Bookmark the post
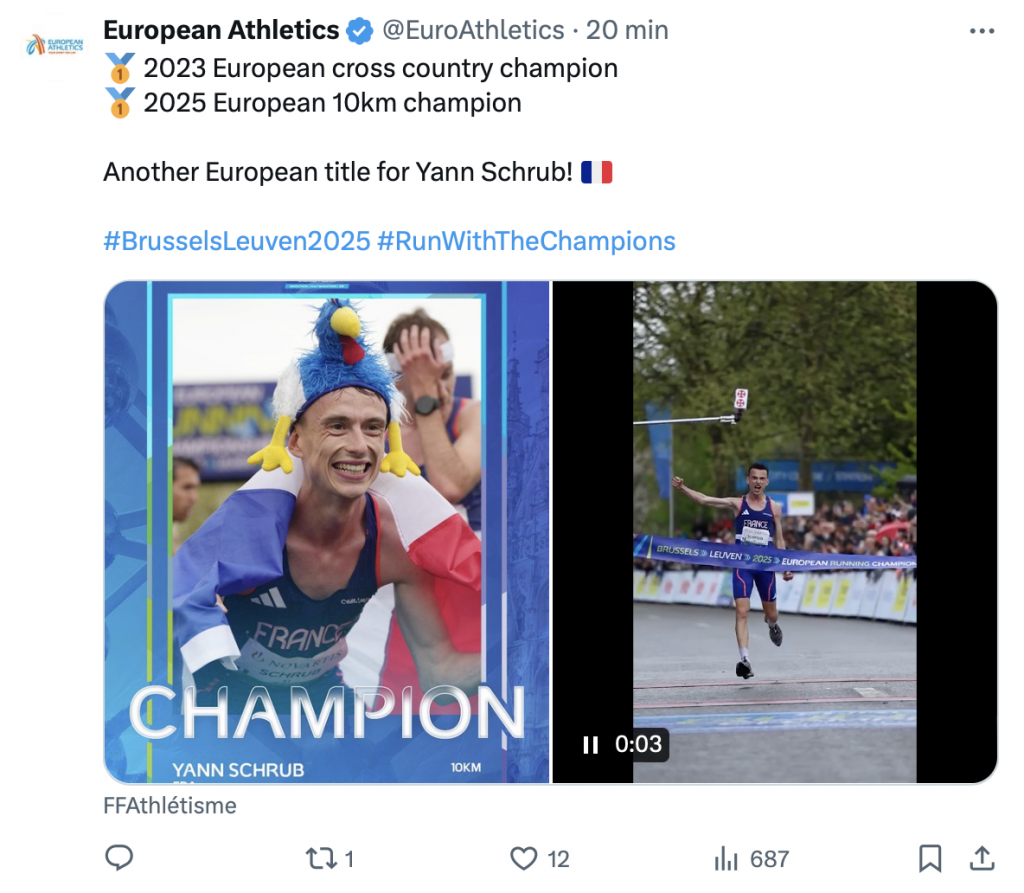This screenshot has height=893, width=1024. point(931,858)
